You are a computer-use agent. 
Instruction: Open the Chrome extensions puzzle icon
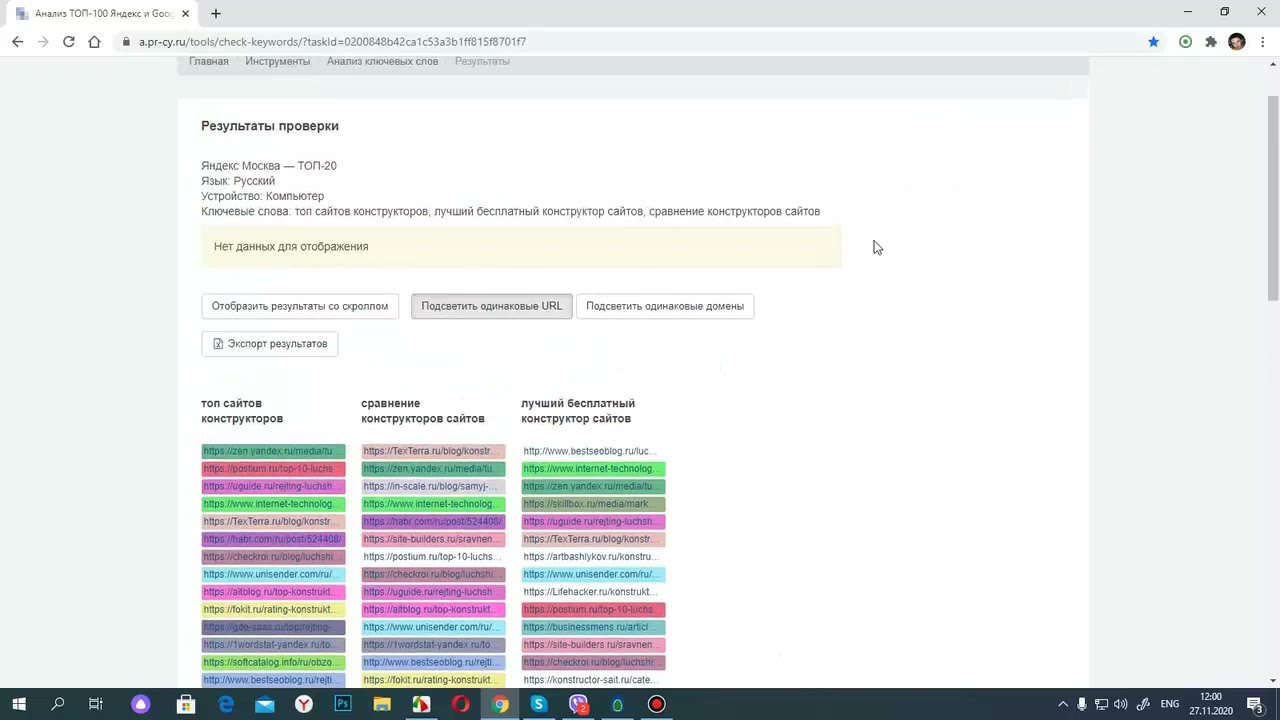[1211, 42]
